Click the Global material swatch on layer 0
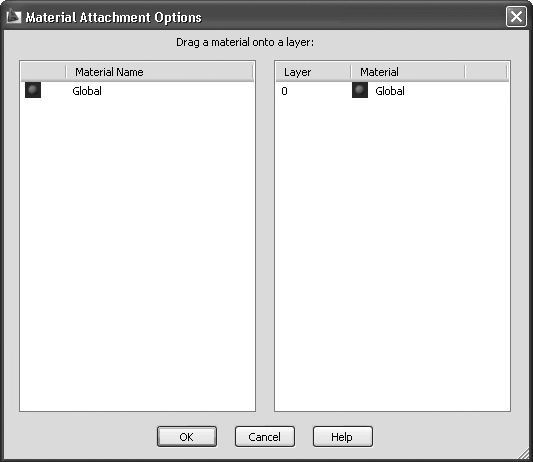 click(360, 90)
